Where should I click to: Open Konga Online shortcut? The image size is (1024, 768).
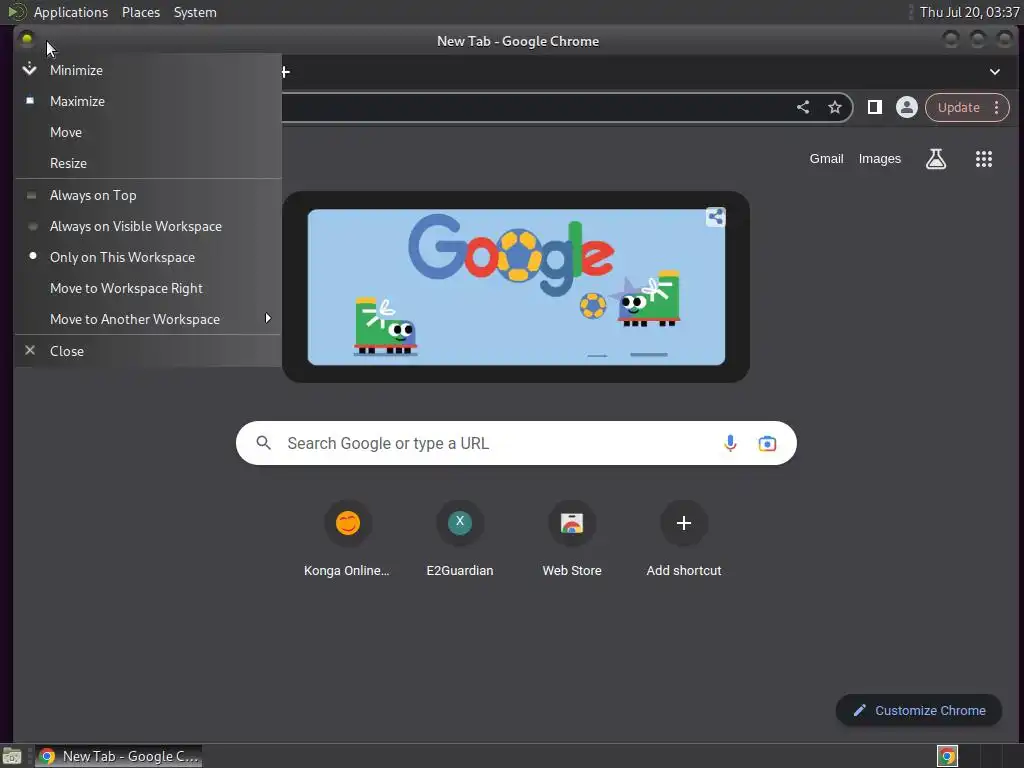tap(347, 539)
